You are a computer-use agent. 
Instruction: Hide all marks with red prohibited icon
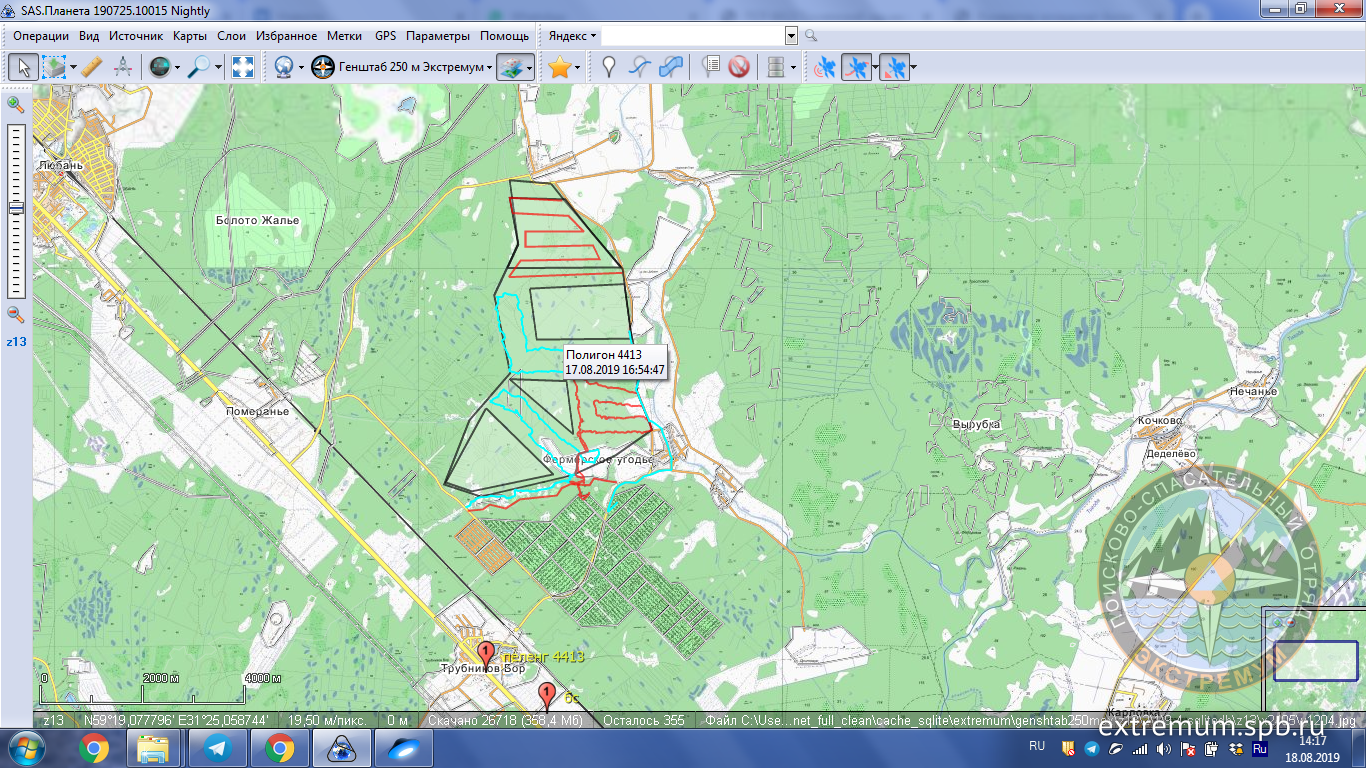pos(739,67)
